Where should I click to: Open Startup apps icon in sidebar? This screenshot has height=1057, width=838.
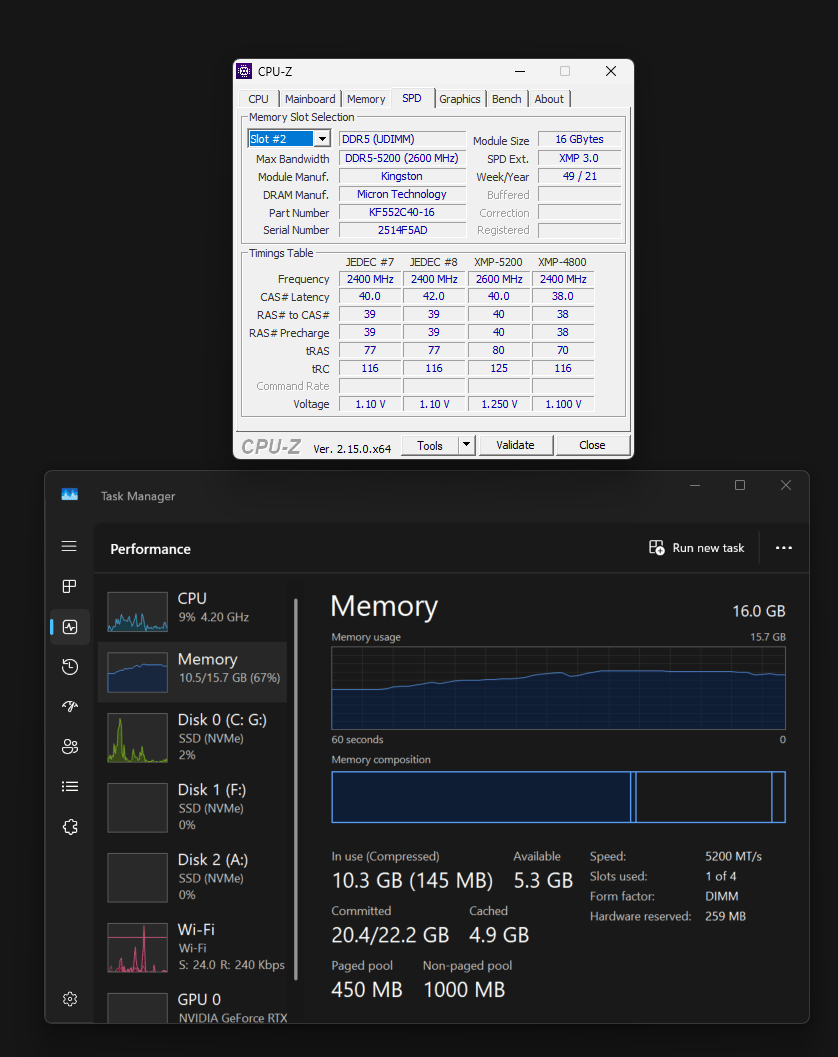coord(69,706)
